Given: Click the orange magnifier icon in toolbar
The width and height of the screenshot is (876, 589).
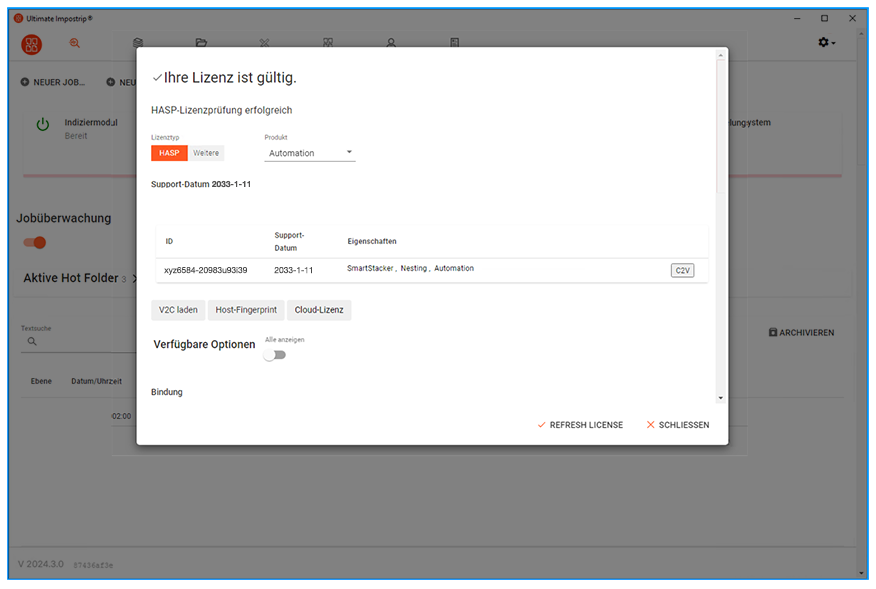Looking at the screenshot, I should 75,43.
